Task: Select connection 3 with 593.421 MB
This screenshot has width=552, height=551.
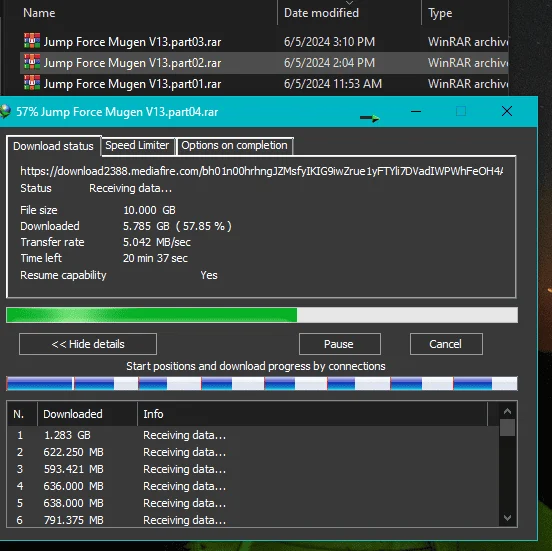Action: tap(253, 469)
